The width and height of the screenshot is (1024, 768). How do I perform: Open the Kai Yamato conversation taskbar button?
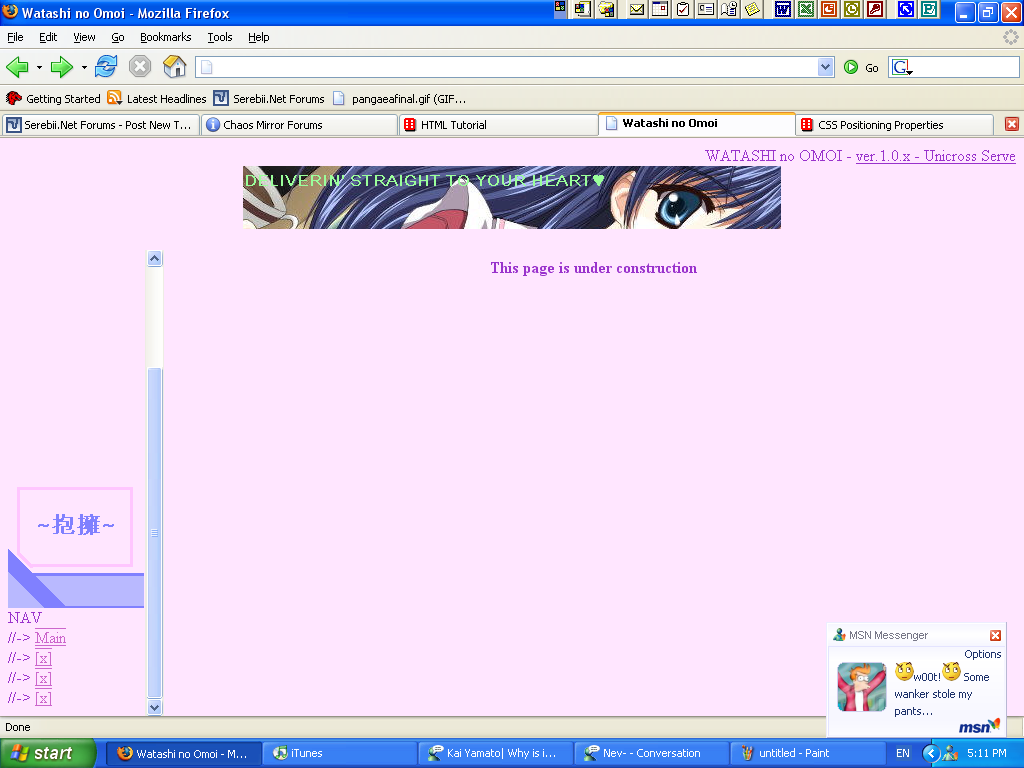point(495,753)
